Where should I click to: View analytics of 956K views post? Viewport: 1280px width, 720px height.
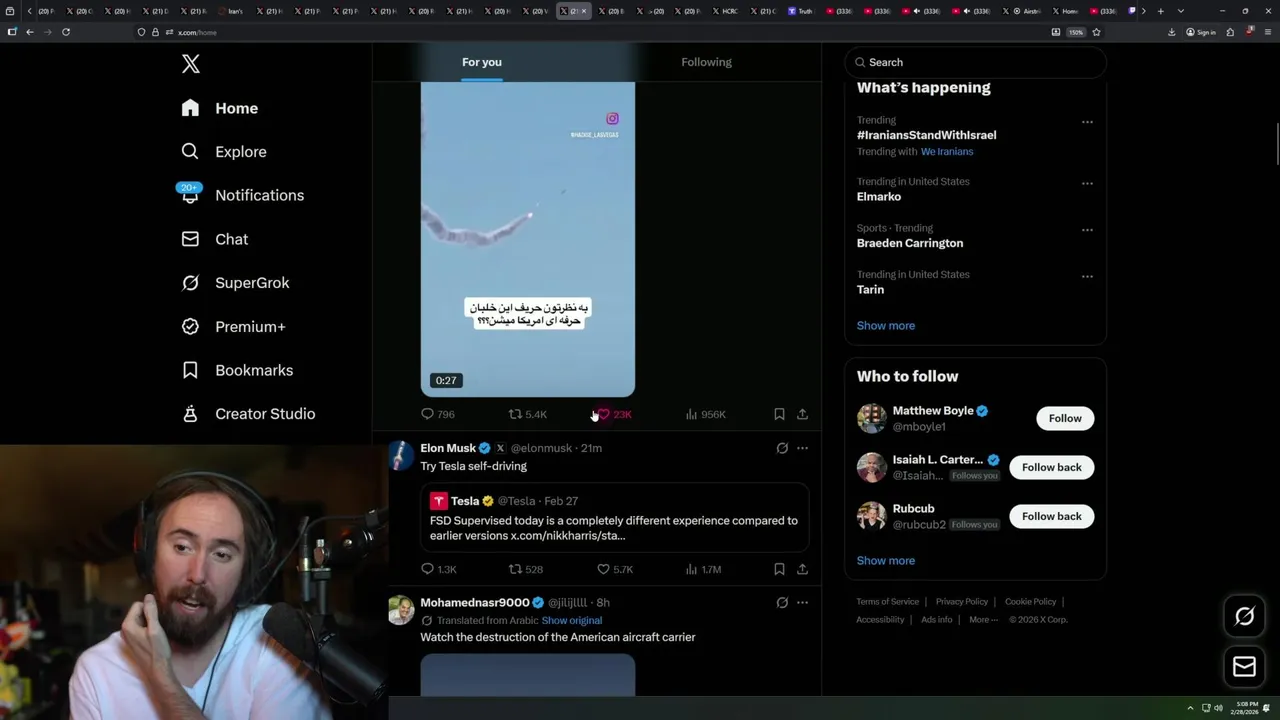(x=706, y=414)
